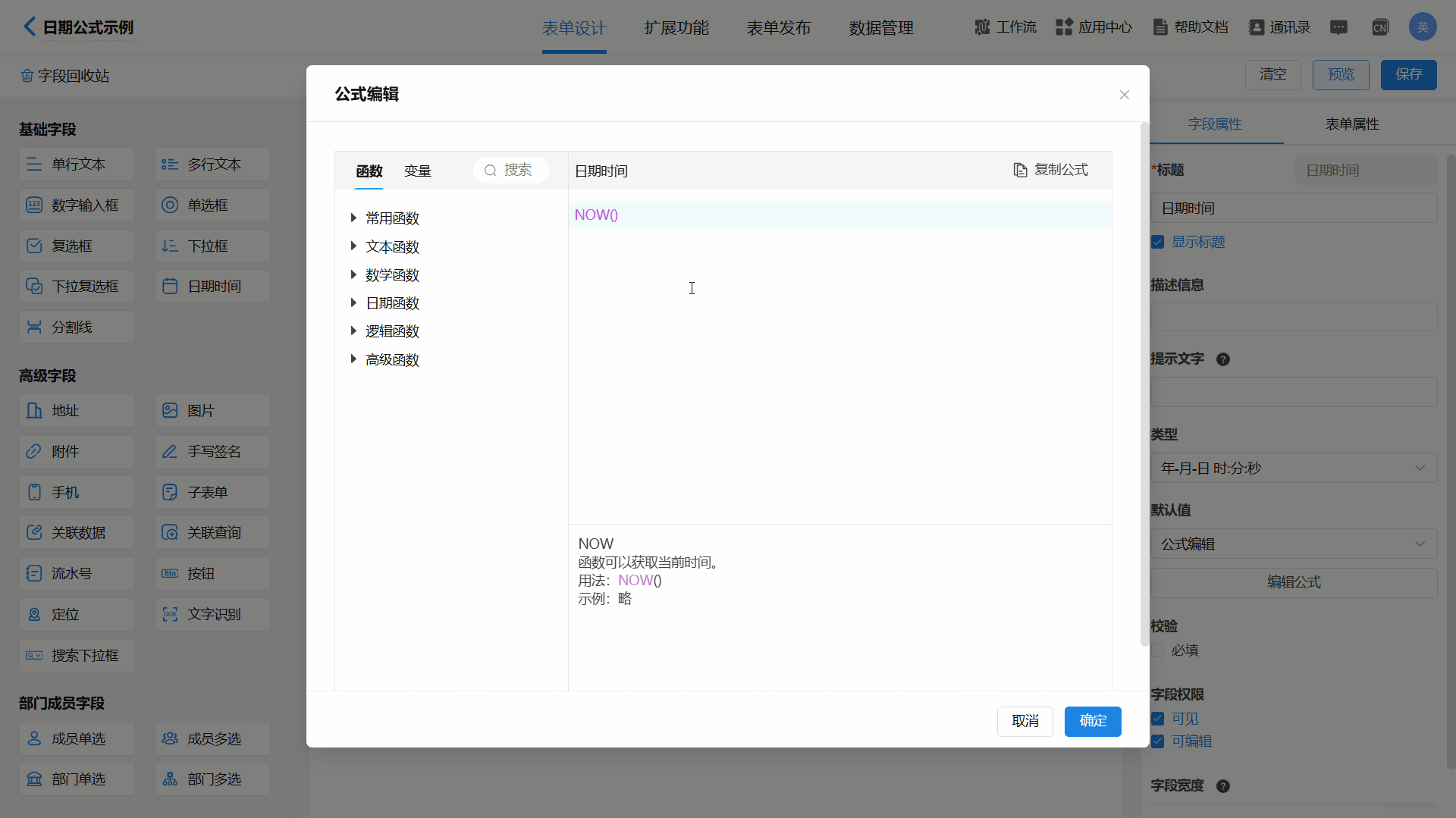This screenshot has height=818, width=1456.
Task: Click the 复选框 field icon
Action: pos(34,246)
